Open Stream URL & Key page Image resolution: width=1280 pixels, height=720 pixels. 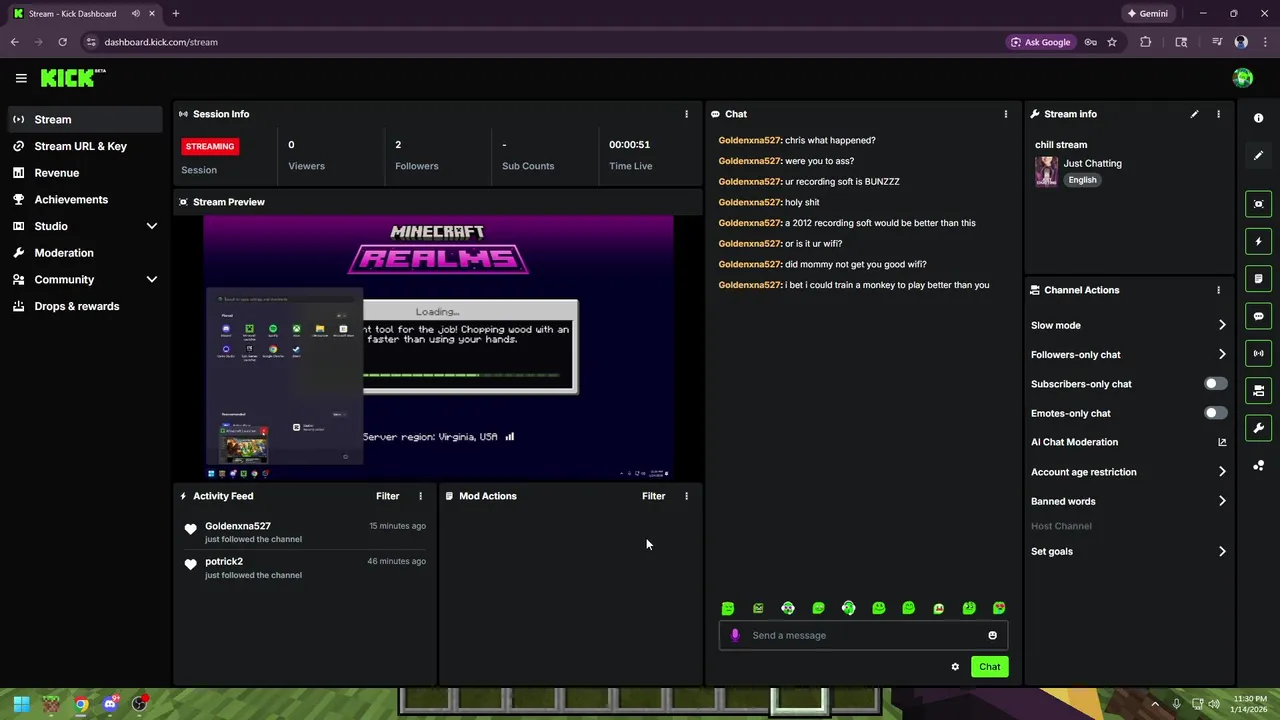click(x=85, y=146)
